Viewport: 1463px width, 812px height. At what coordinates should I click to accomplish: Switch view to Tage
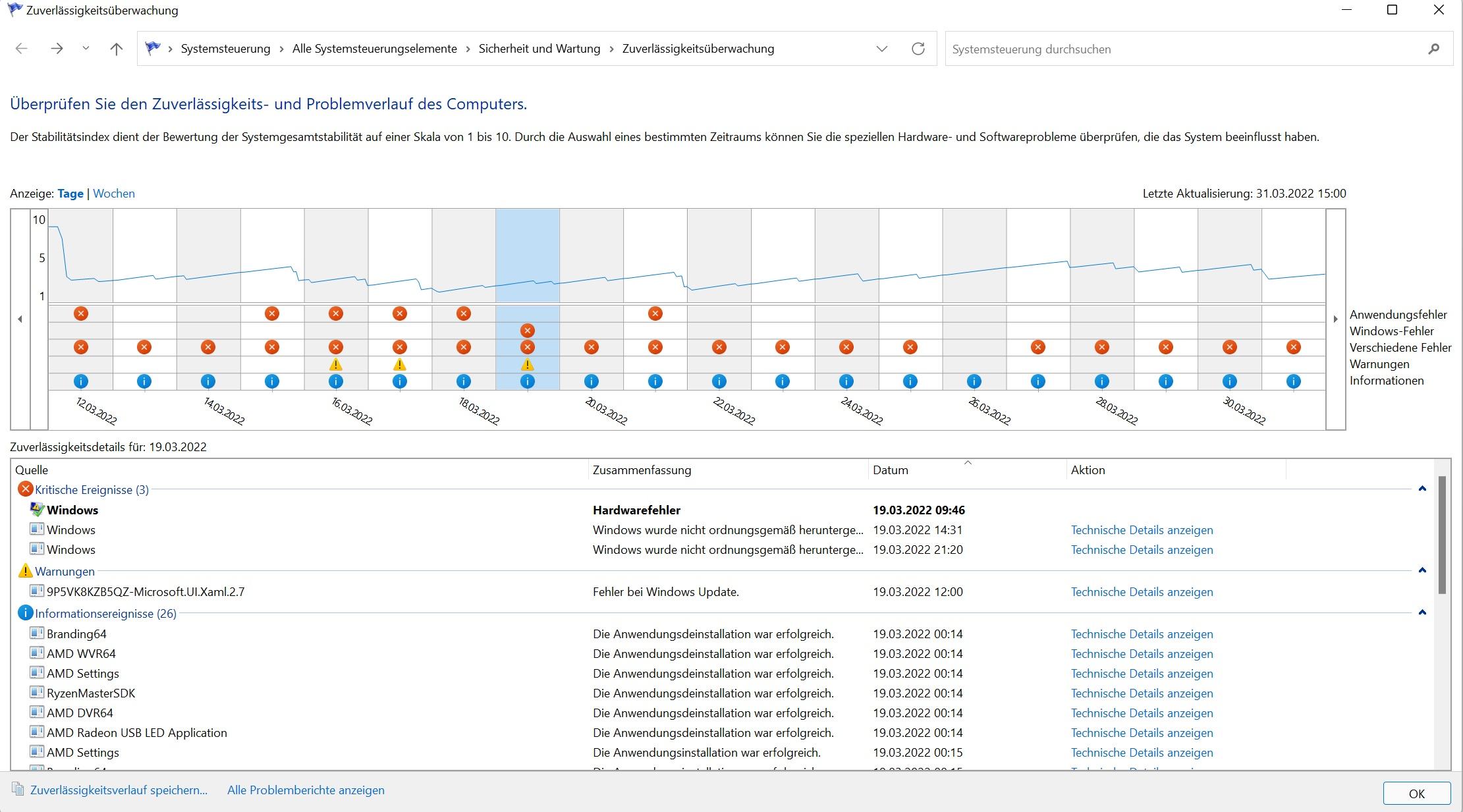[70, 194]
